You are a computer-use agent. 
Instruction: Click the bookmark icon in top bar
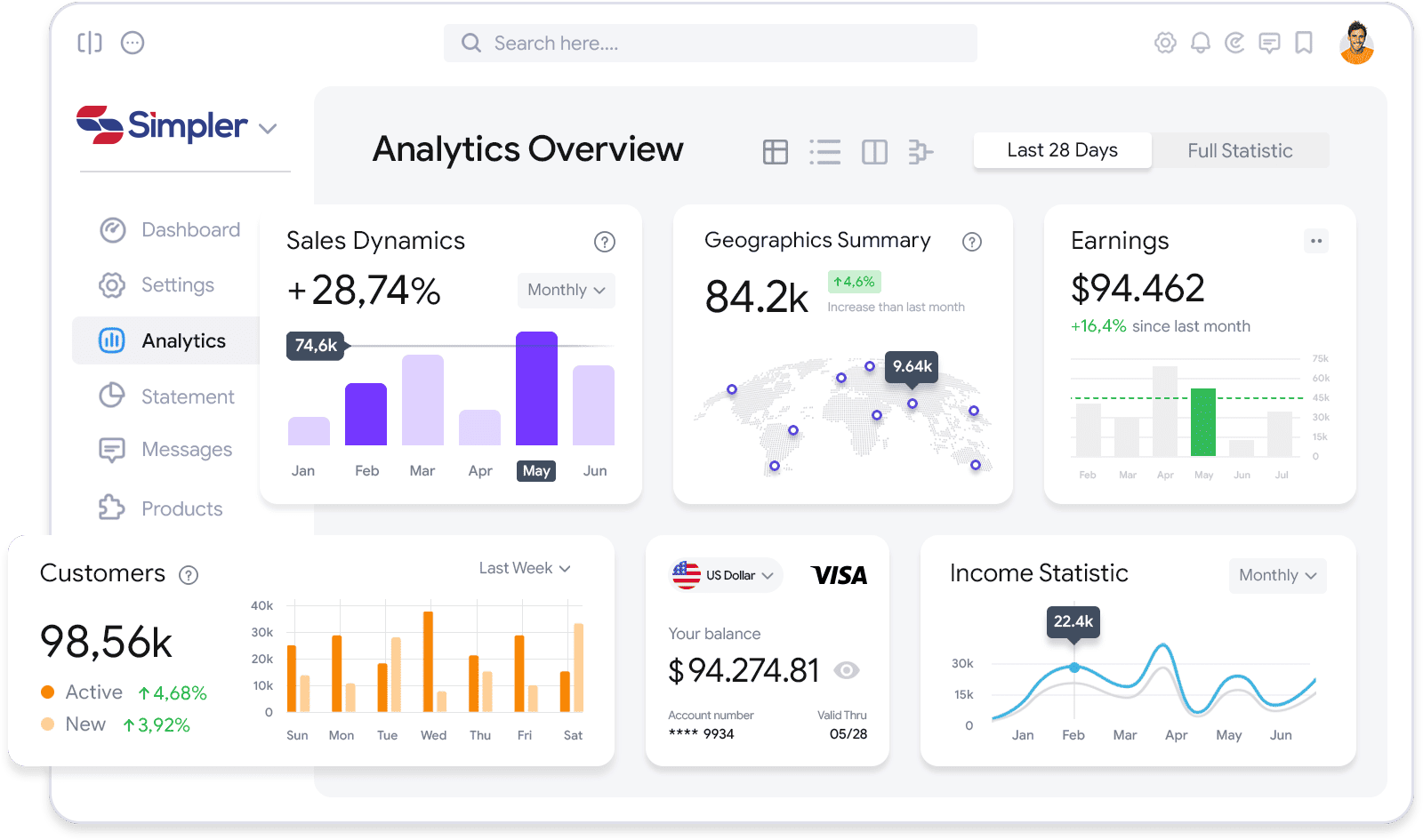1304,43
